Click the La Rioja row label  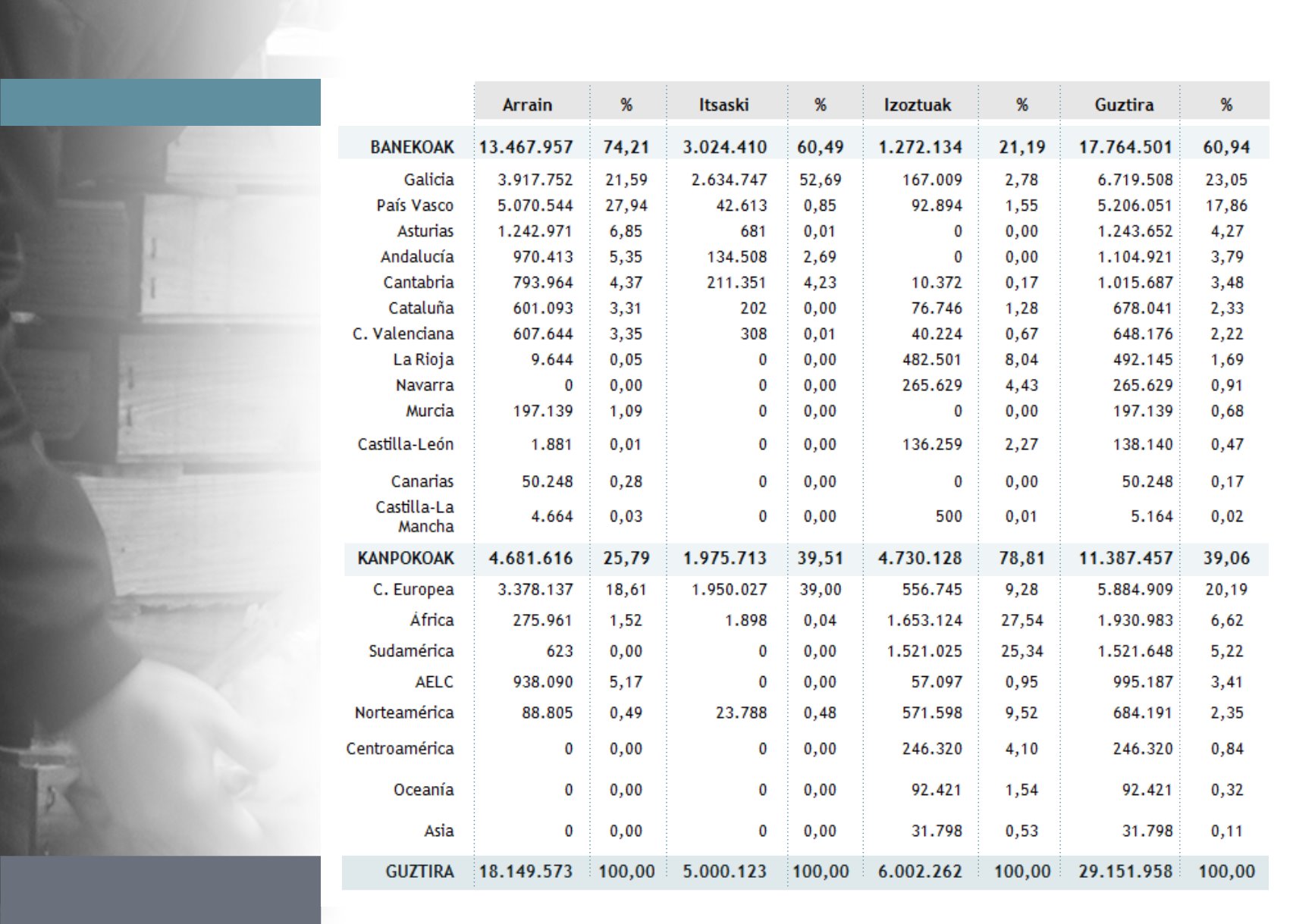click(423, 360)
